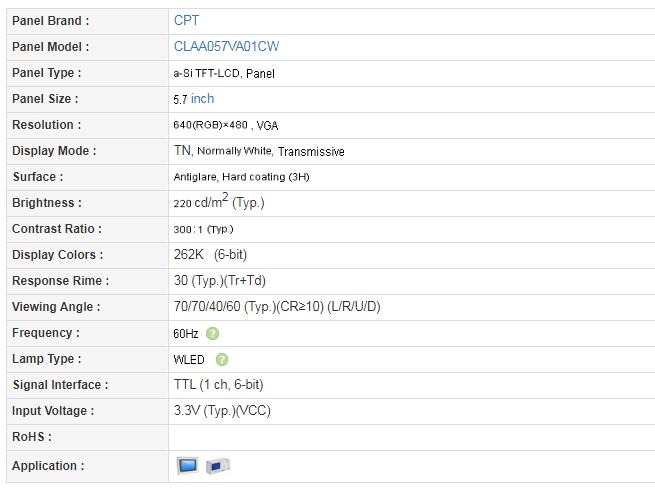Click the monitor application icon
This screenshot has width=655, height=491.
tap(187, 466)
